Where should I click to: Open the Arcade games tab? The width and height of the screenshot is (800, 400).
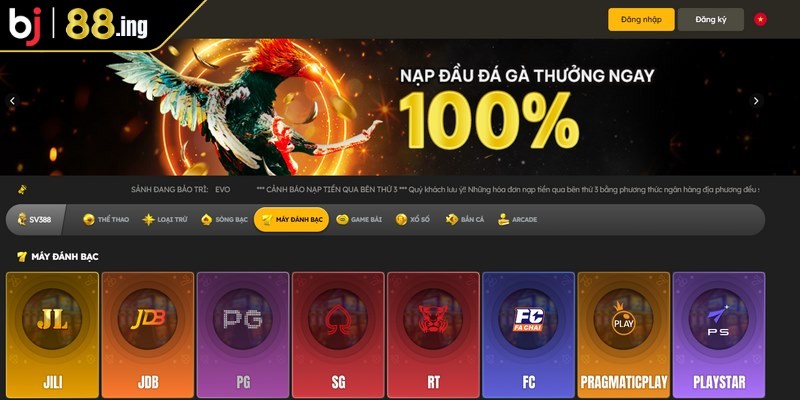click(x=518, y=219)
